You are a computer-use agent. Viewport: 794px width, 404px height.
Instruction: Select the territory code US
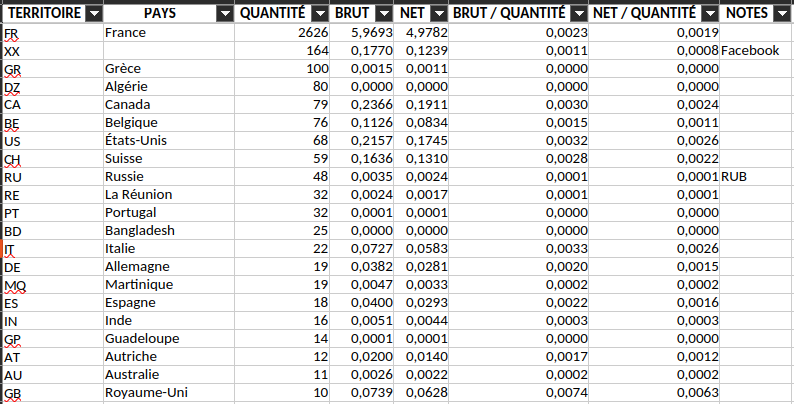(x=52, y=141)
